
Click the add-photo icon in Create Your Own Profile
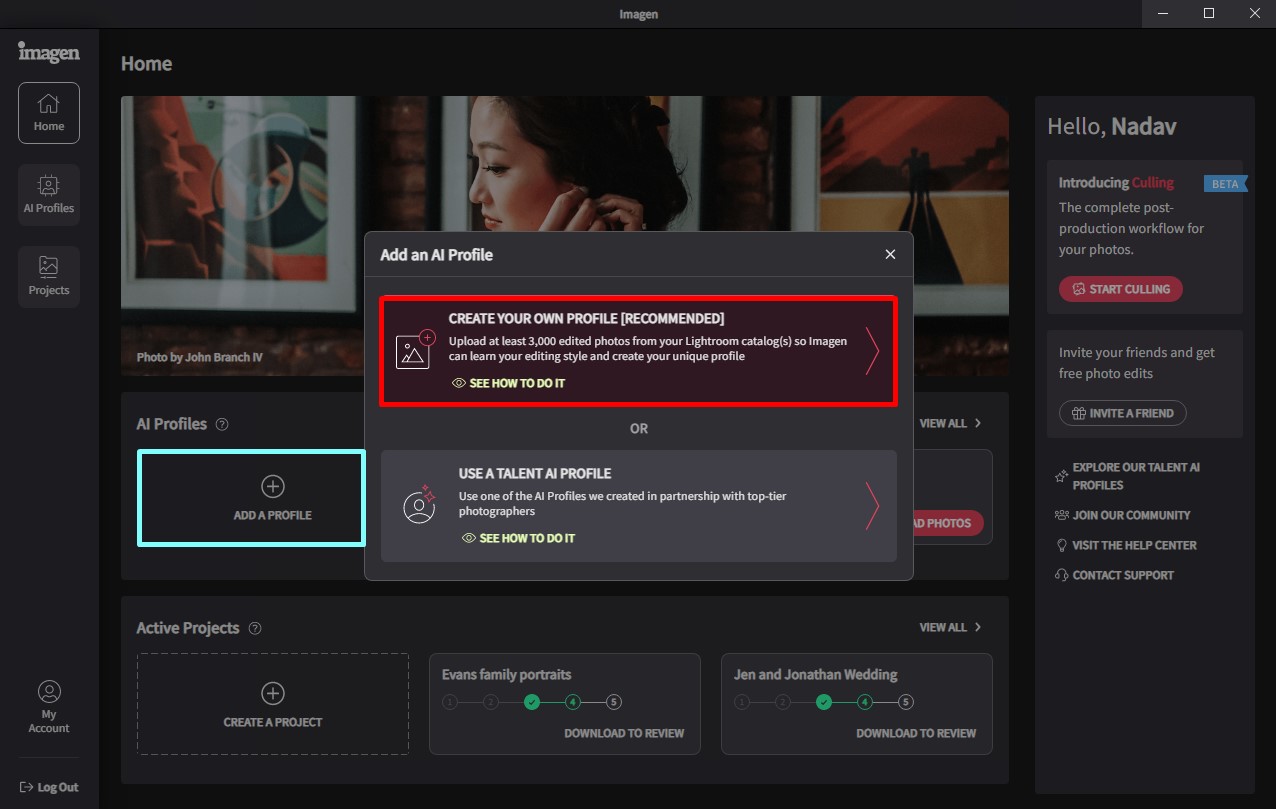(x=416, y=348)
